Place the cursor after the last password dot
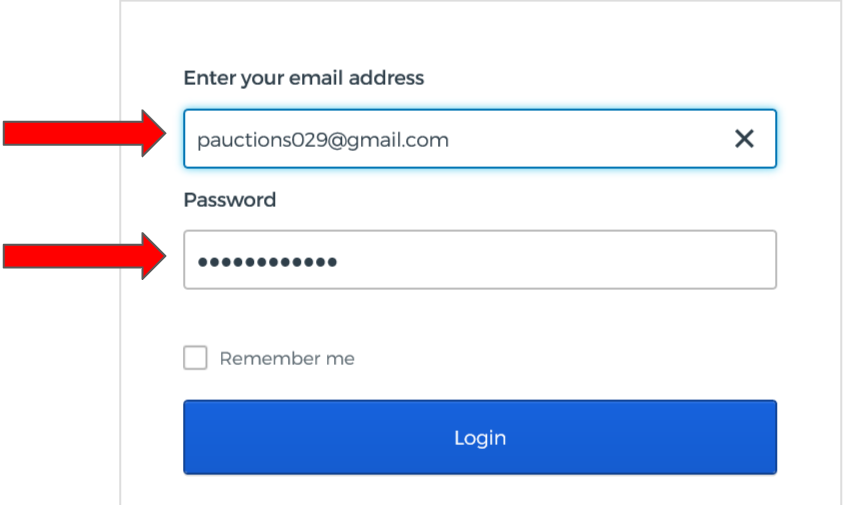Viewport: 844px width, 505px height. click(338, 262)
